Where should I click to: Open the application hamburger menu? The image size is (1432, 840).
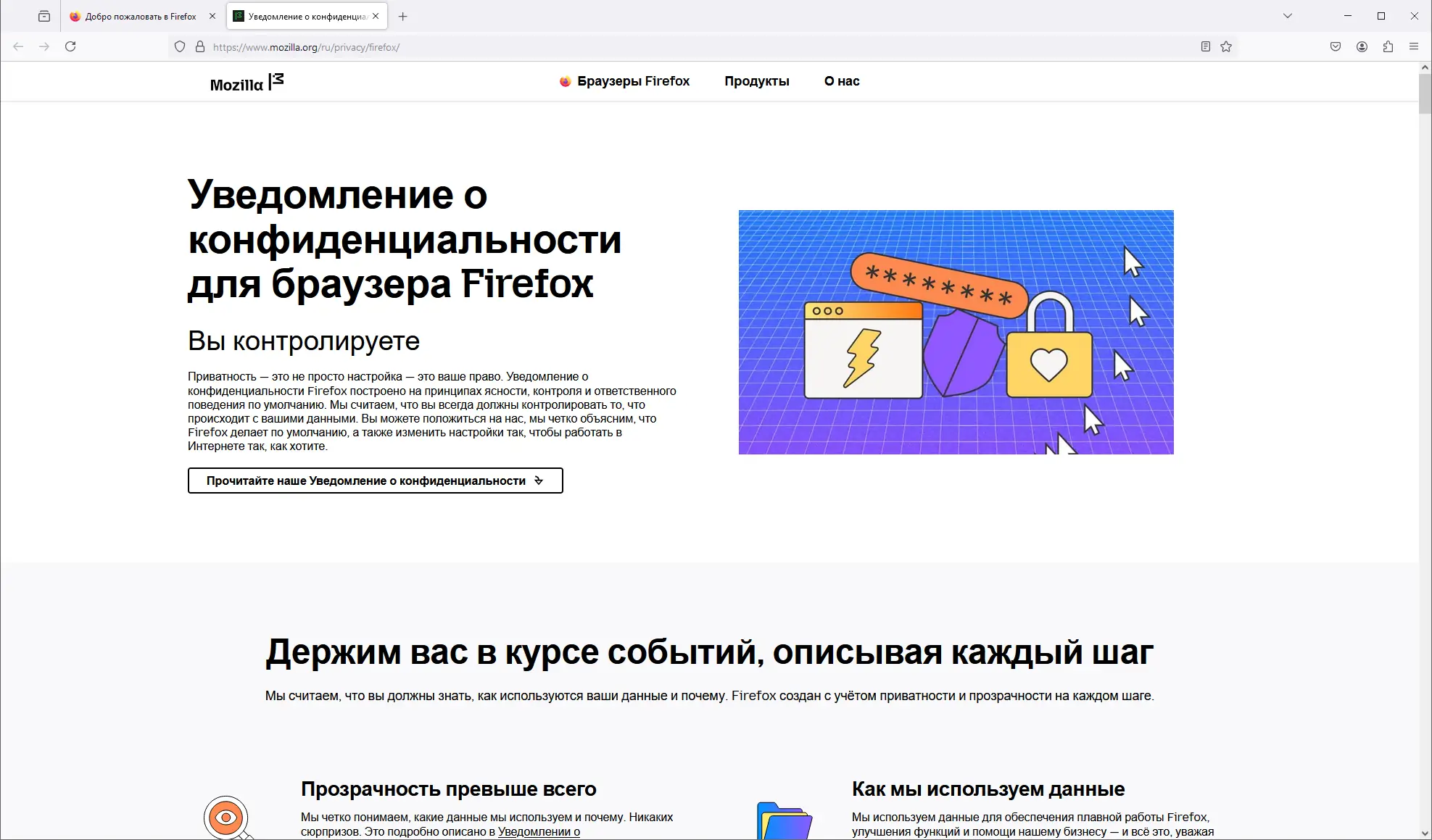[1413, 47]
